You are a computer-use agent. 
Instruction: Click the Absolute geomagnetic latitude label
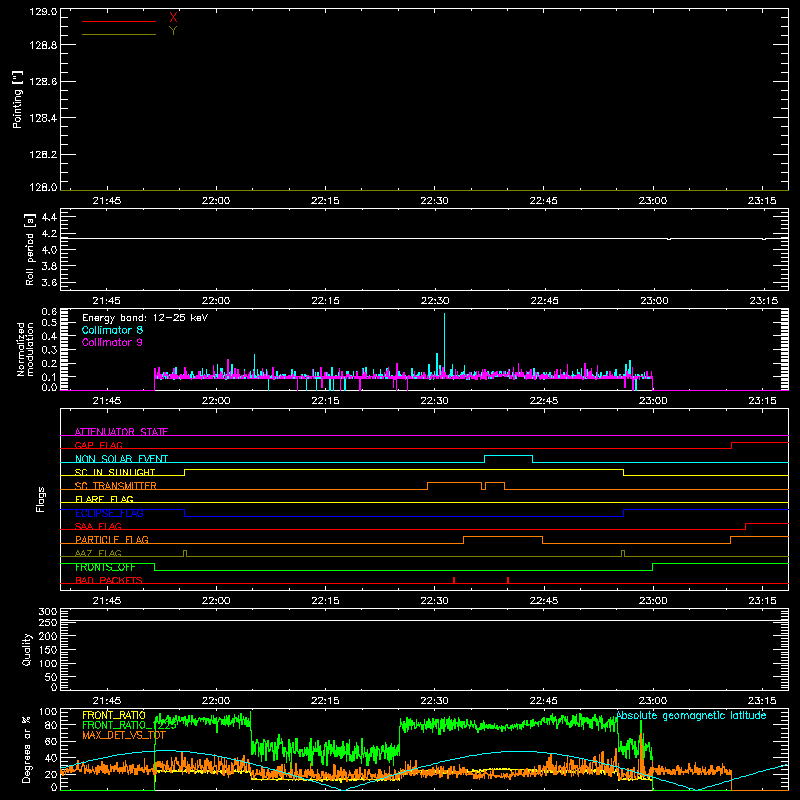click(x=691, y=715)
